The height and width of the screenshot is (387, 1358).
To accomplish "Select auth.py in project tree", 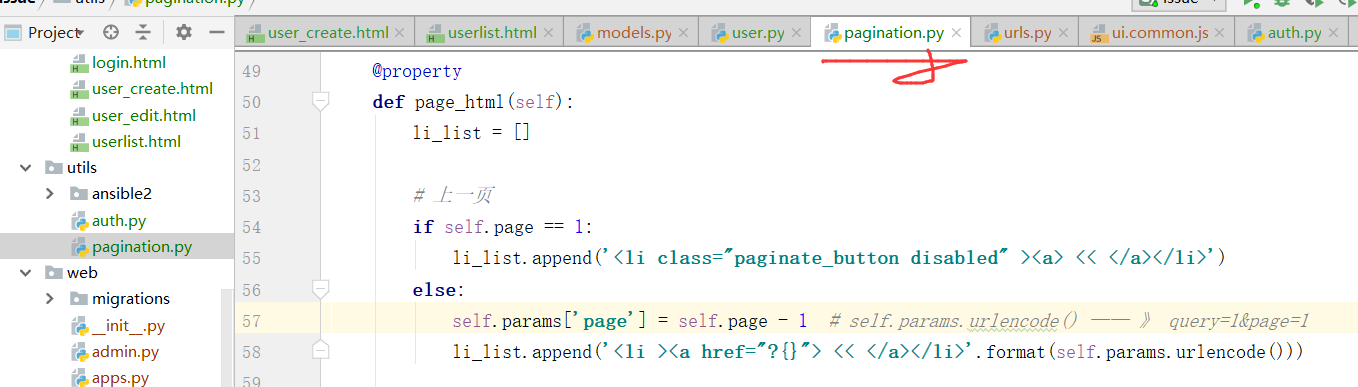I will click(119, 220).
